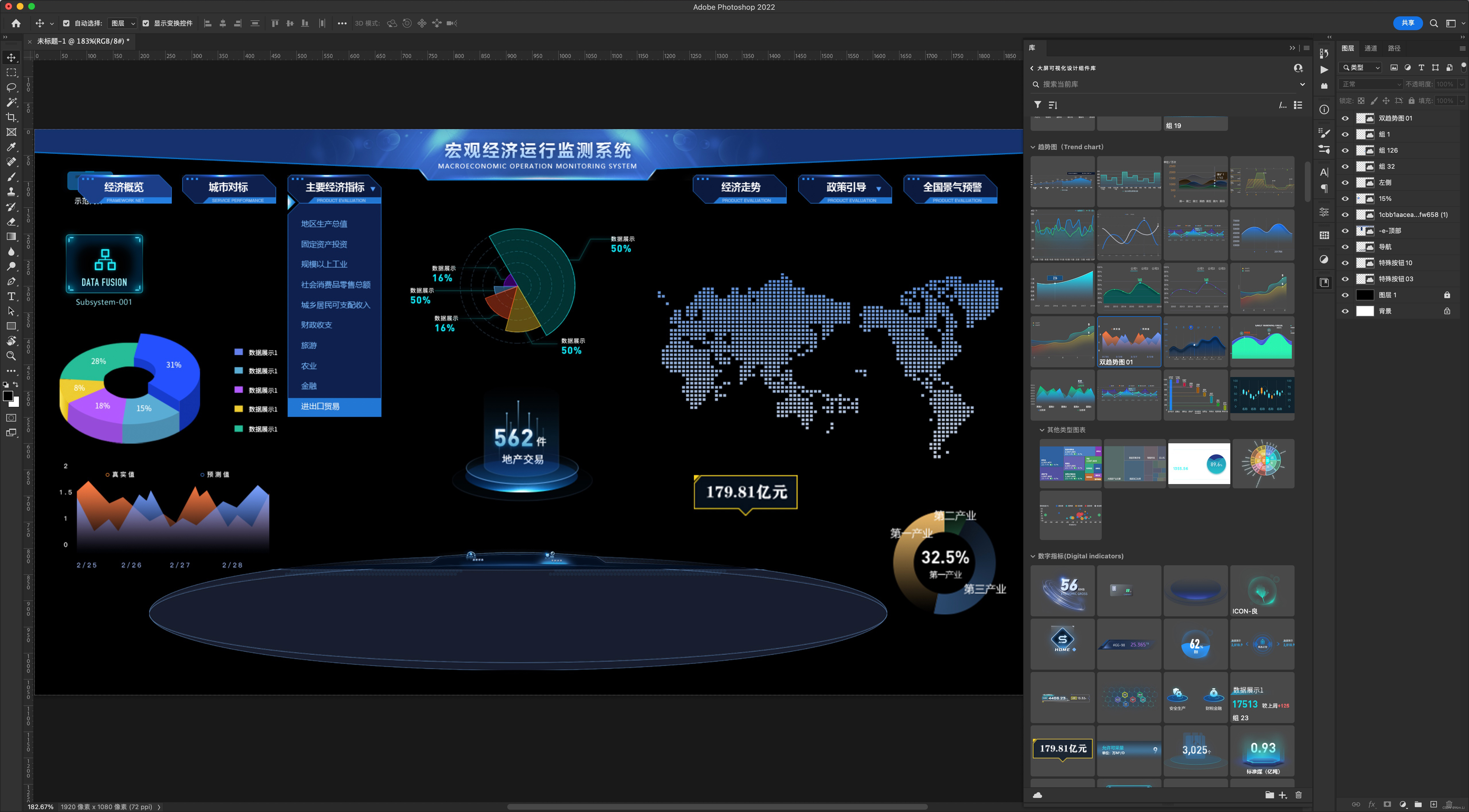Hide the 双趋势图 01 layer

click(x=1345, y=118)
